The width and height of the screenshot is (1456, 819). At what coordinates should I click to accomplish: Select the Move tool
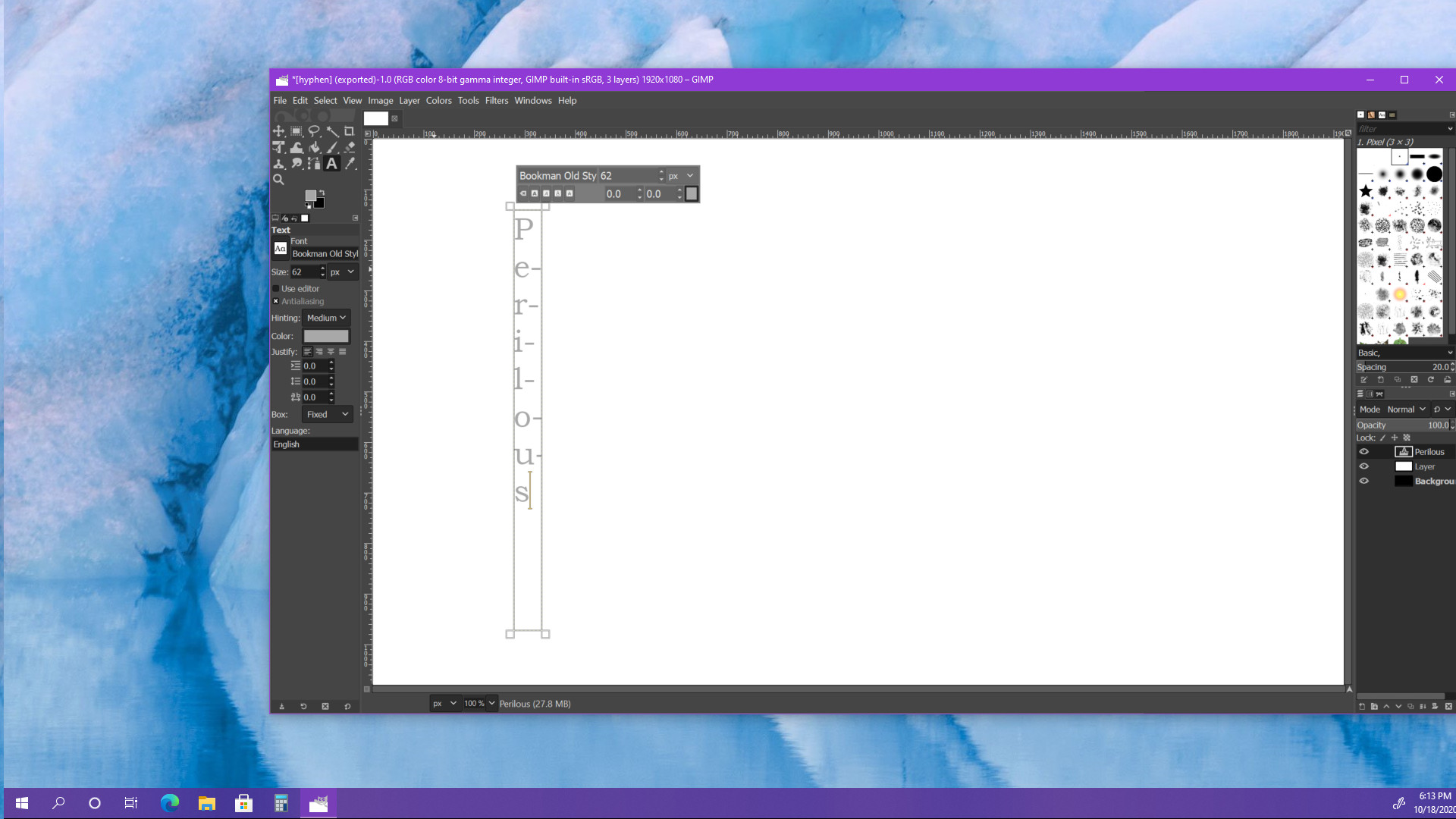(278, 131)
